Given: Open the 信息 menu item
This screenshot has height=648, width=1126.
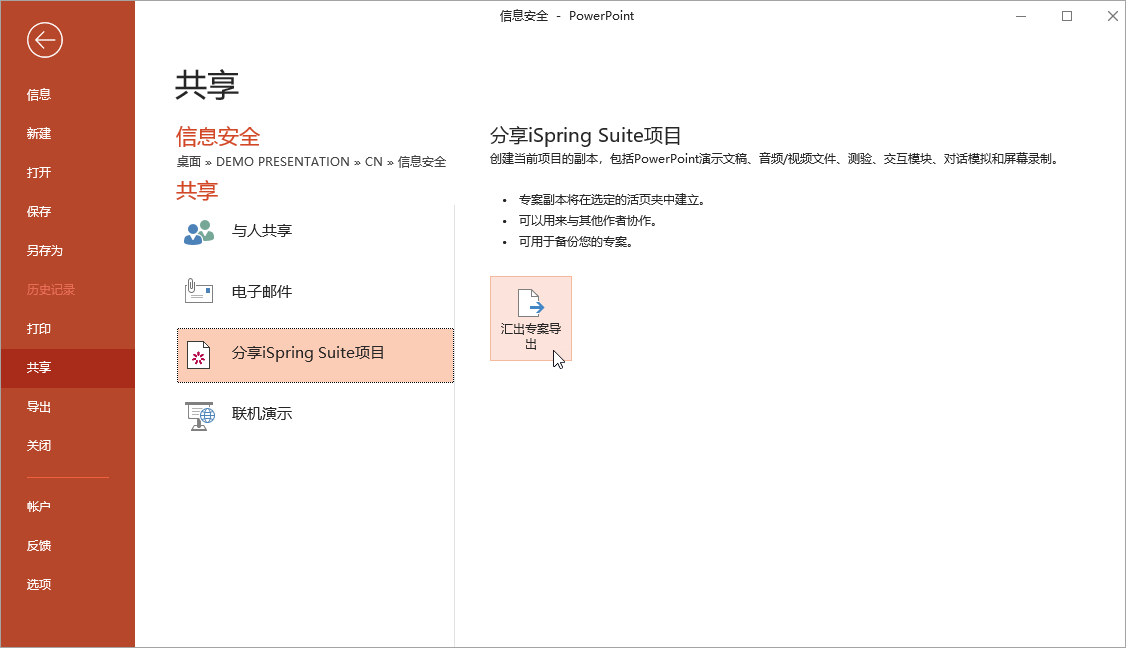Looking at the screenshot, I should [39, 95].
